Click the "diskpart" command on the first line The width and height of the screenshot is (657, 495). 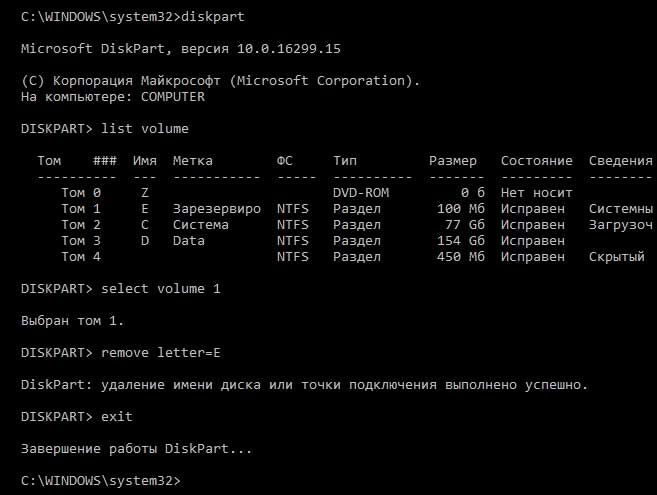(x=216, y=17)
